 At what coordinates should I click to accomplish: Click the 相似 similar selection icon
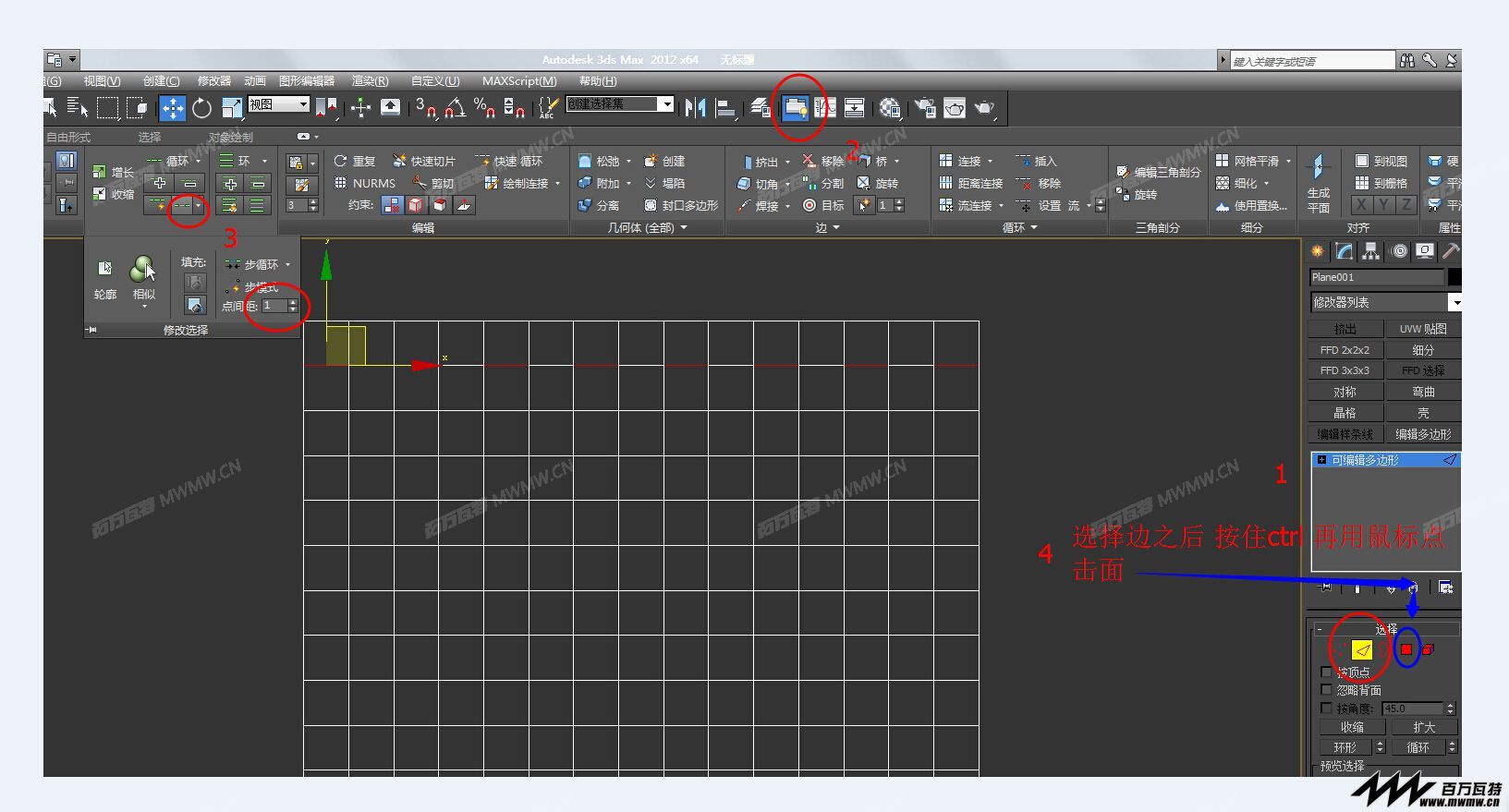tap(143, 278)
